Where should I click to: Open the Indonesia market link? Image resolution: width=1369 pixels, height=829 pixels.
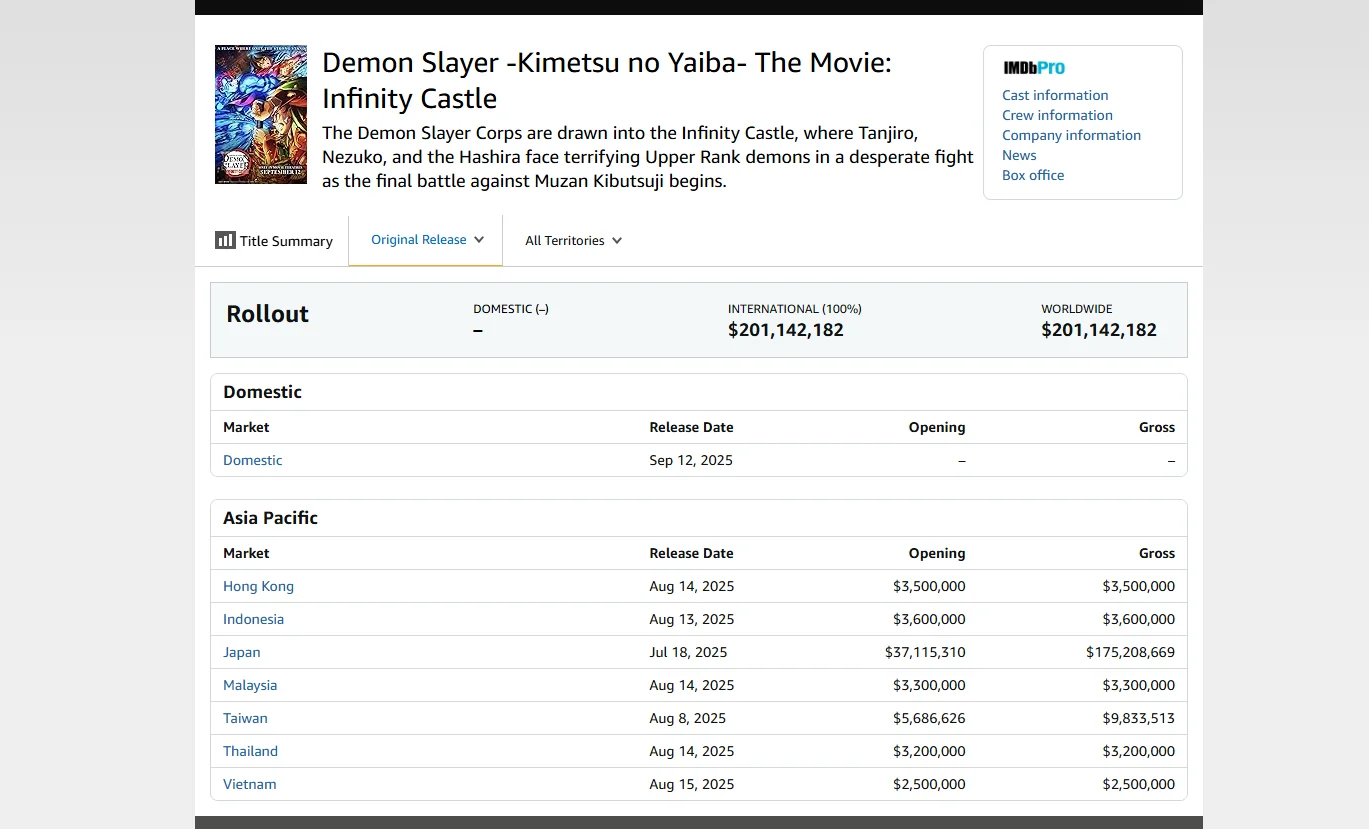pyautogui.click(x=253, y=619)
